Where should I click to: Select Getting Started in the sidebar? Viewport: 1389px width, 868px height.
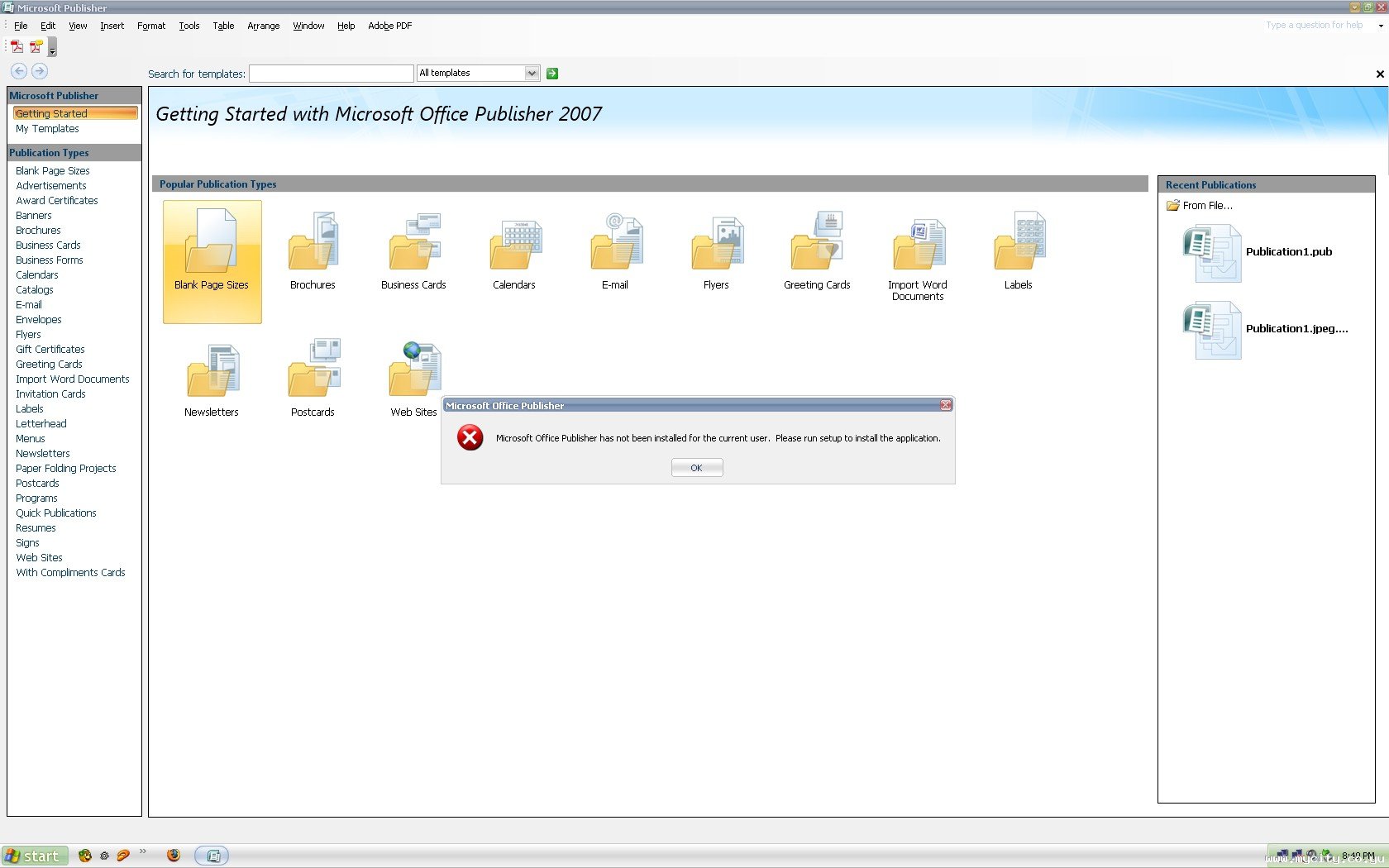[74, 113]
